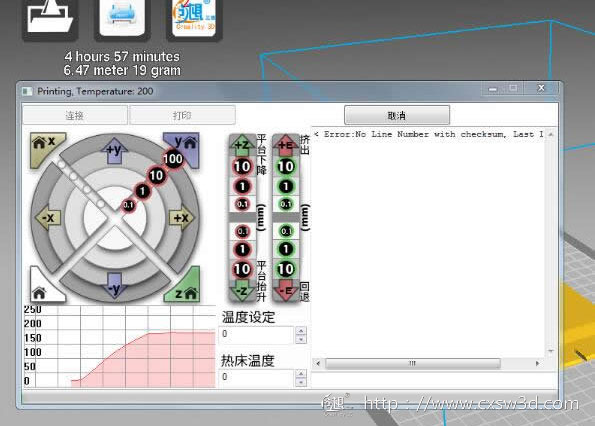Click the 打印 print button
595x426 pixels.
182,115
